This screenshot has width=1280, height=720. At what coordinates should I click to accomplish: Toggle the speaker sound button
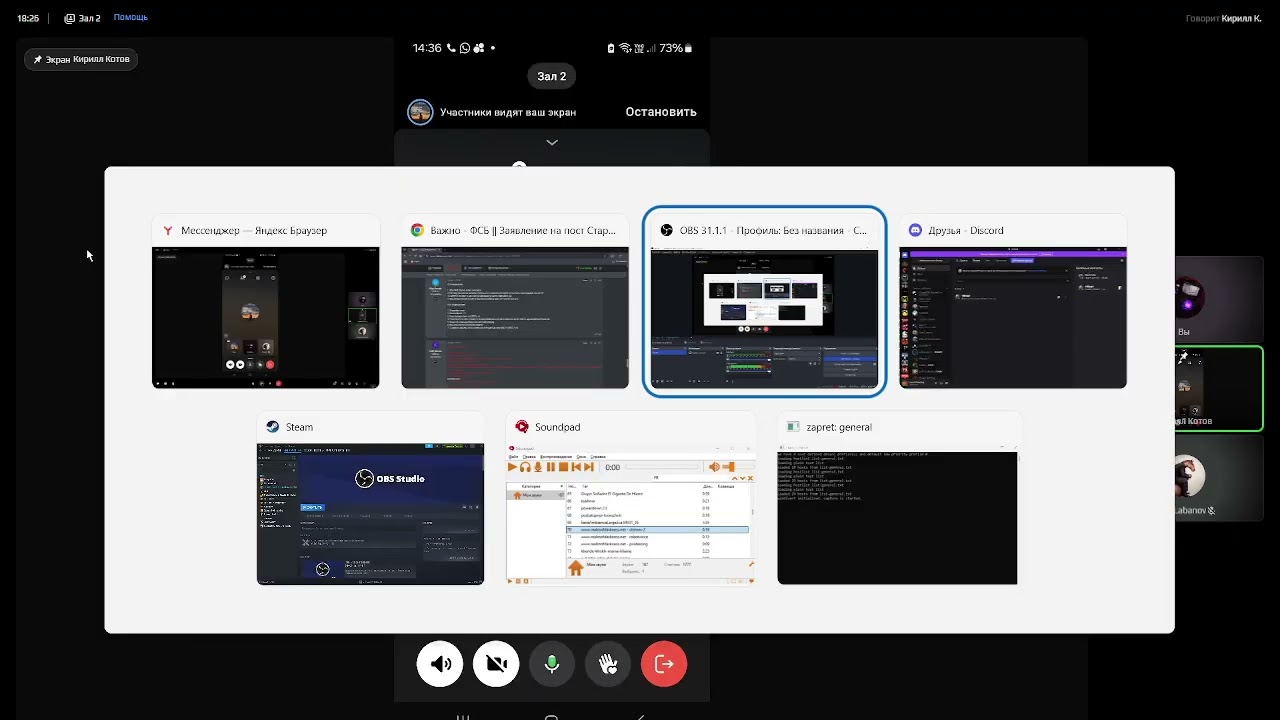tap(440, 664)
